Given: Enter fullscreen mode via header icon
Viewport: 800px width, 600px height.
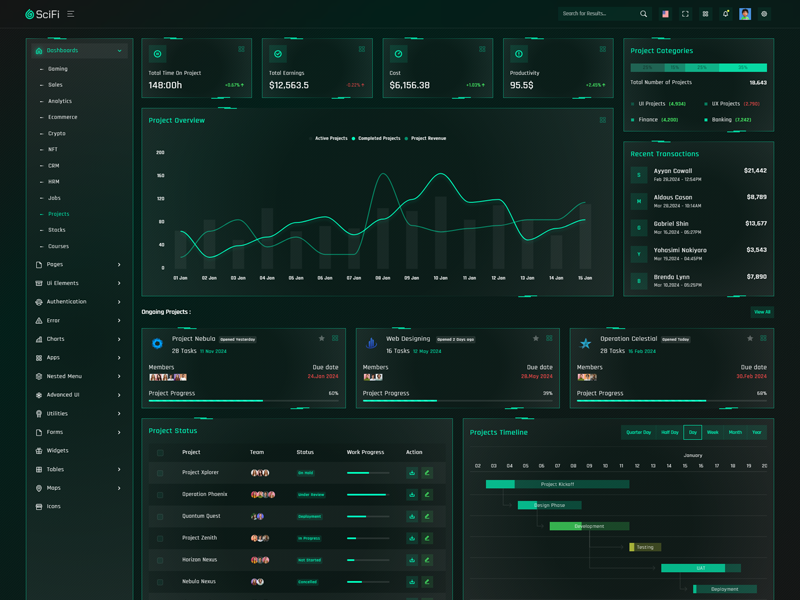Looking at the screenshot, I should [x=685, y=14].
